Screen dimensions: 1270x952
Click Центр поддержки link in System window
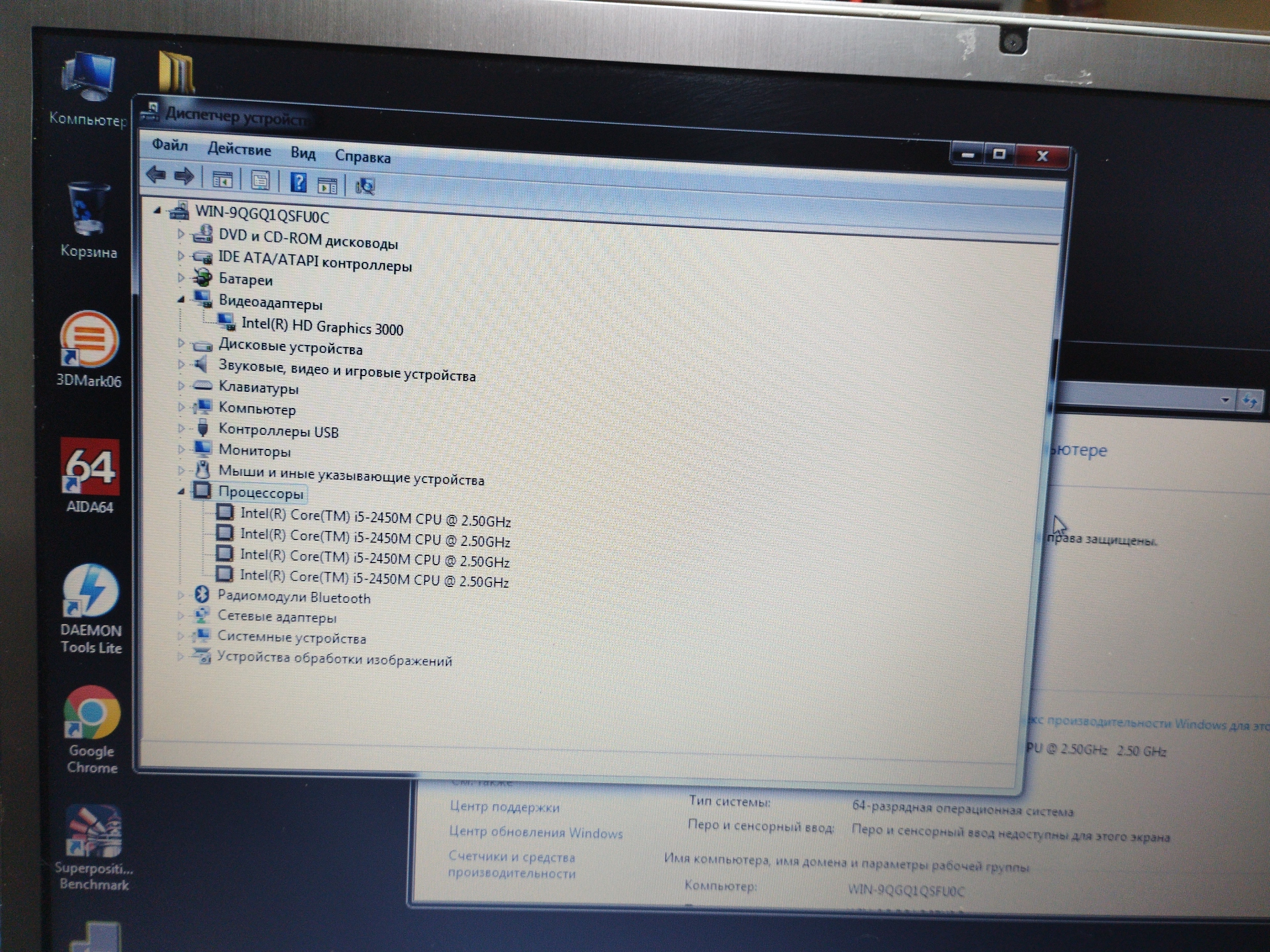(504, 807)
